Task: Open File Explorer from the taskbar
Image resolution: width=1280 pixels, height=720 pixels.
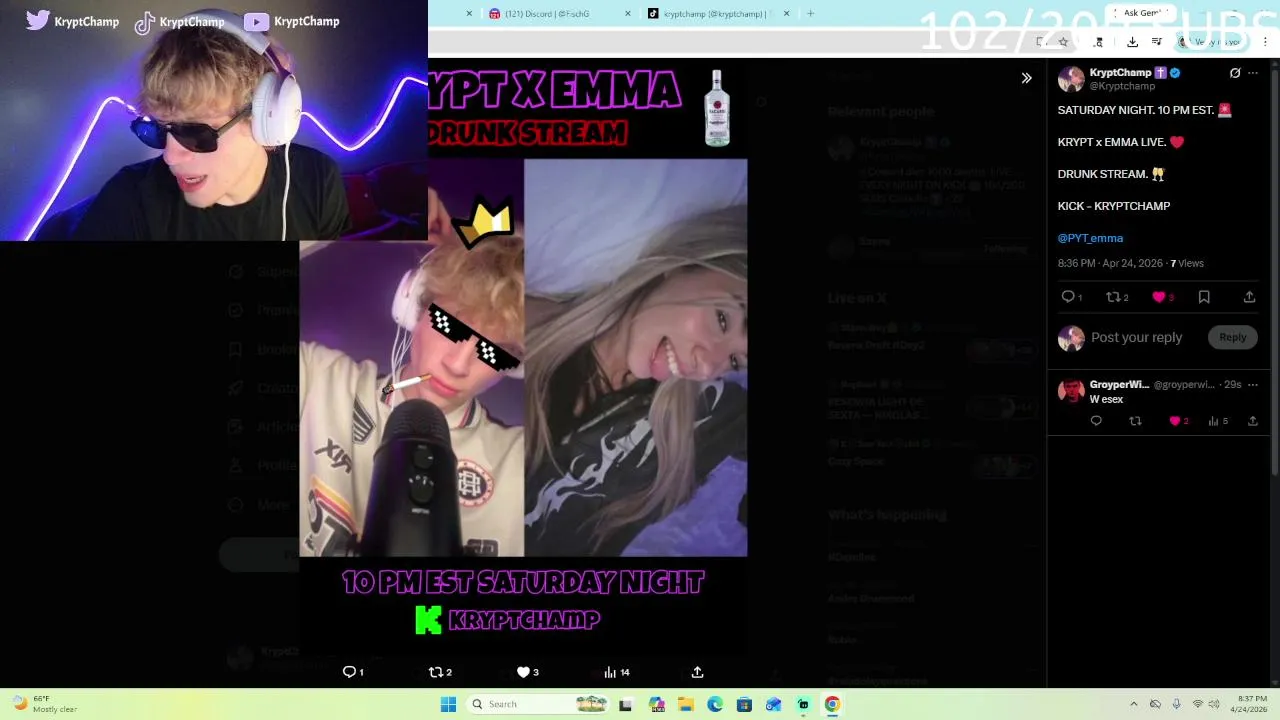Action: point(686,704)
